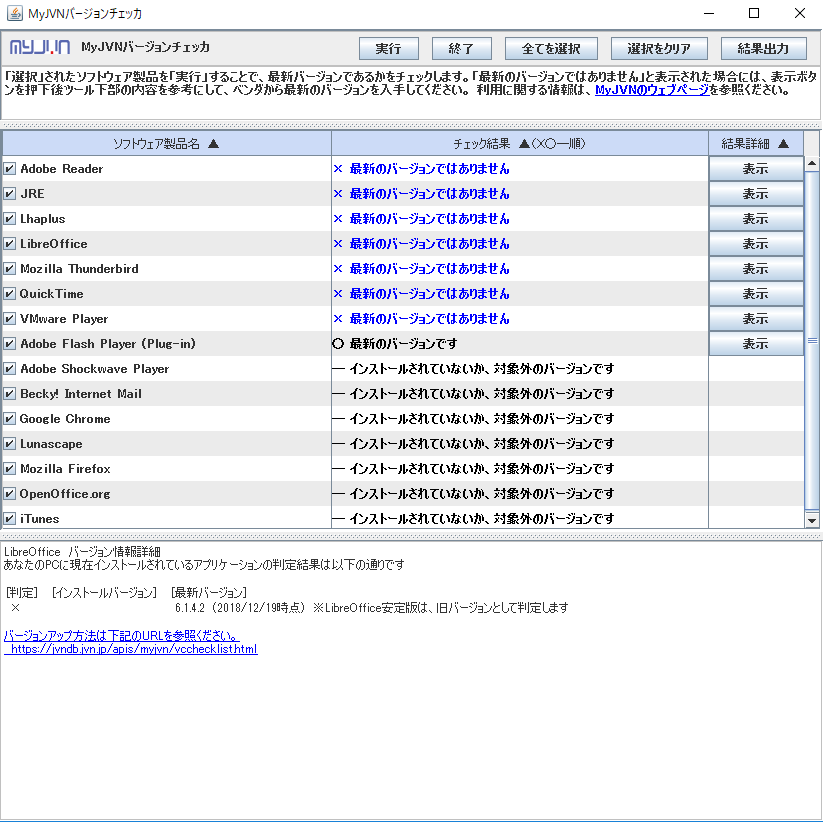
Task: Click the 6.1.4.2 latest version text
Action: click(189, 608)
